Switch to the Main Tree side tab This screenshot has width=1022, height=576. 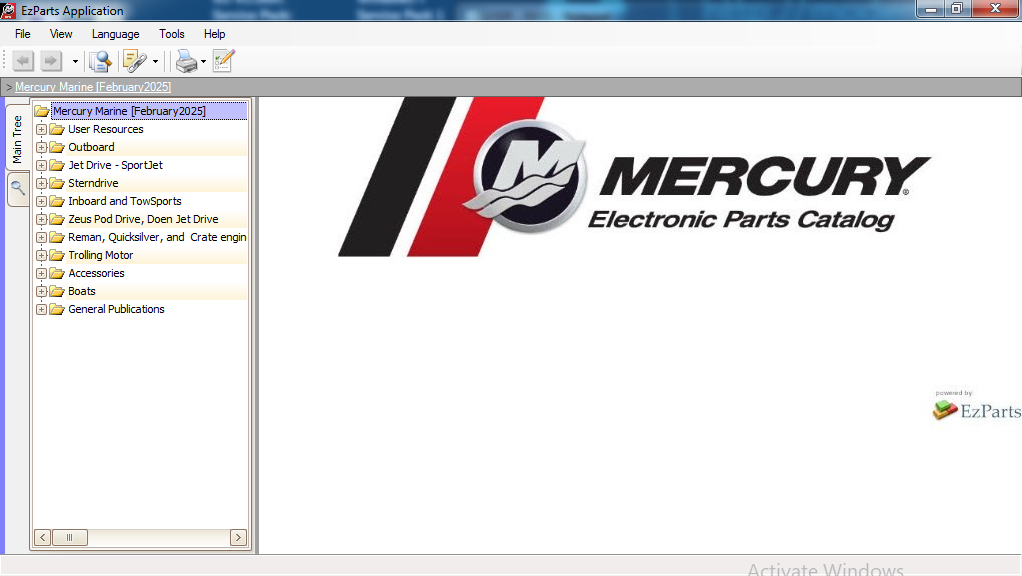pos(18,137)
